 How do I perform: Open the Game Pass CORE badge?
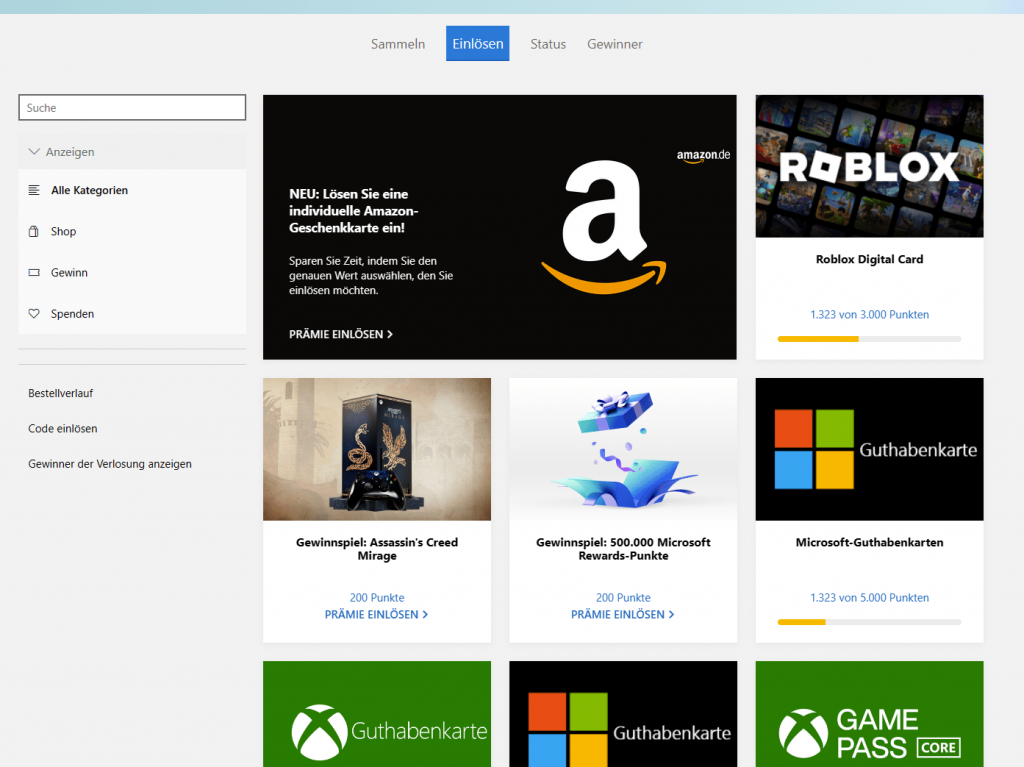point(939,747)
